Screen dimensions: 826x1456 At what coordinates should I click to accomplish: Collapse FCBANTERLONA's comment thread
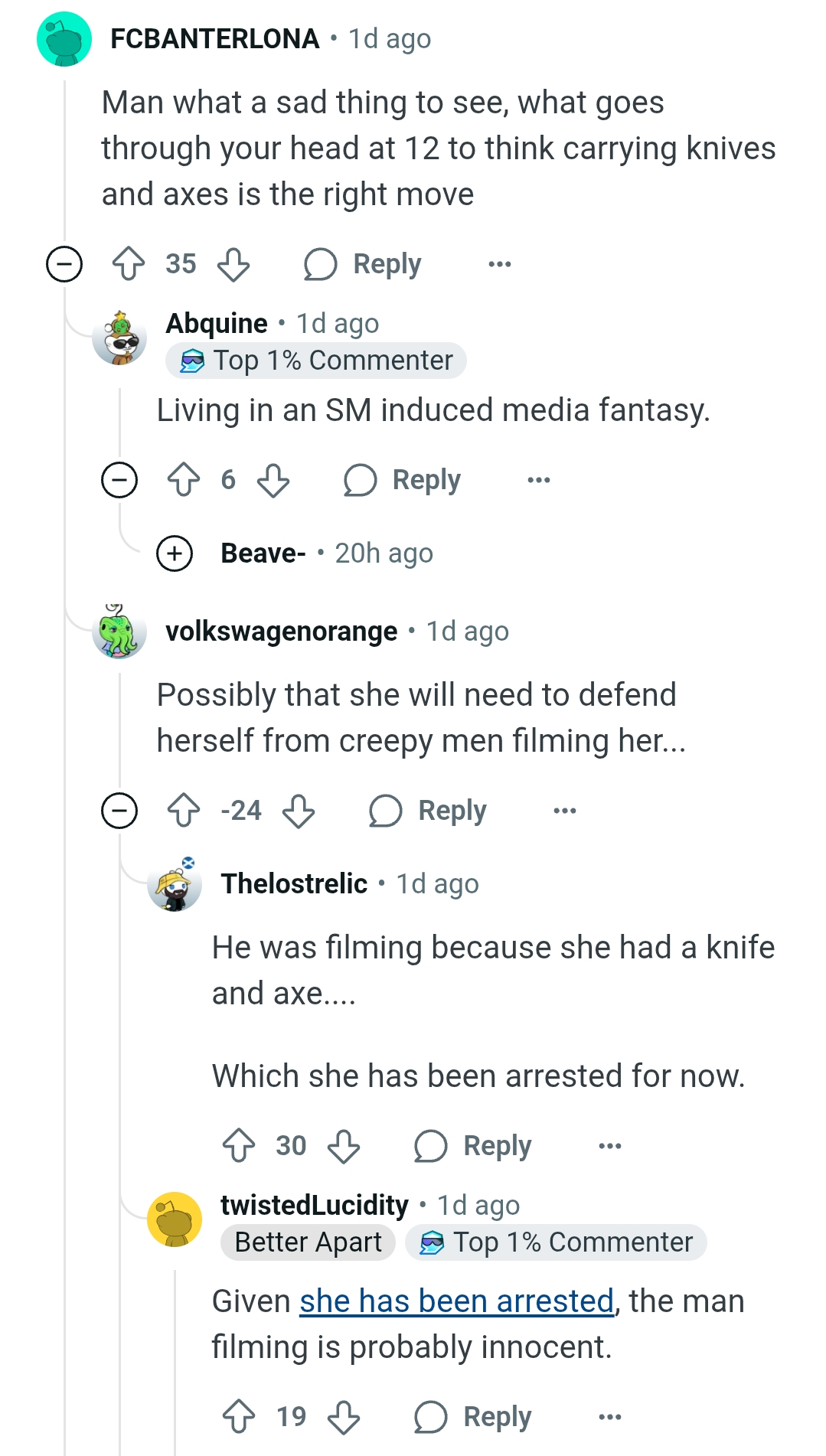tap(64, 264)
